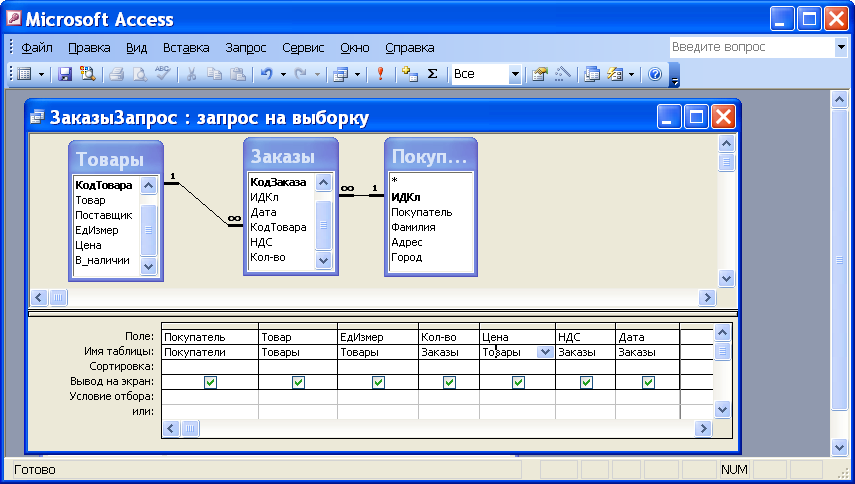Screen dimensions: 855x484
Task: Uncheck display box for Дата column
Action: (648, 382)
